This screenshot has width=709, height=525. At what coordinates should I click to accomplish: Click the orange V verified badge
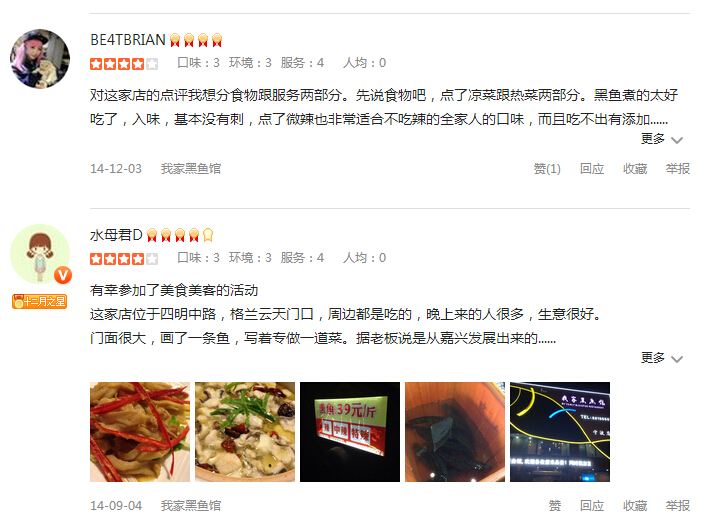click(63, 274)
